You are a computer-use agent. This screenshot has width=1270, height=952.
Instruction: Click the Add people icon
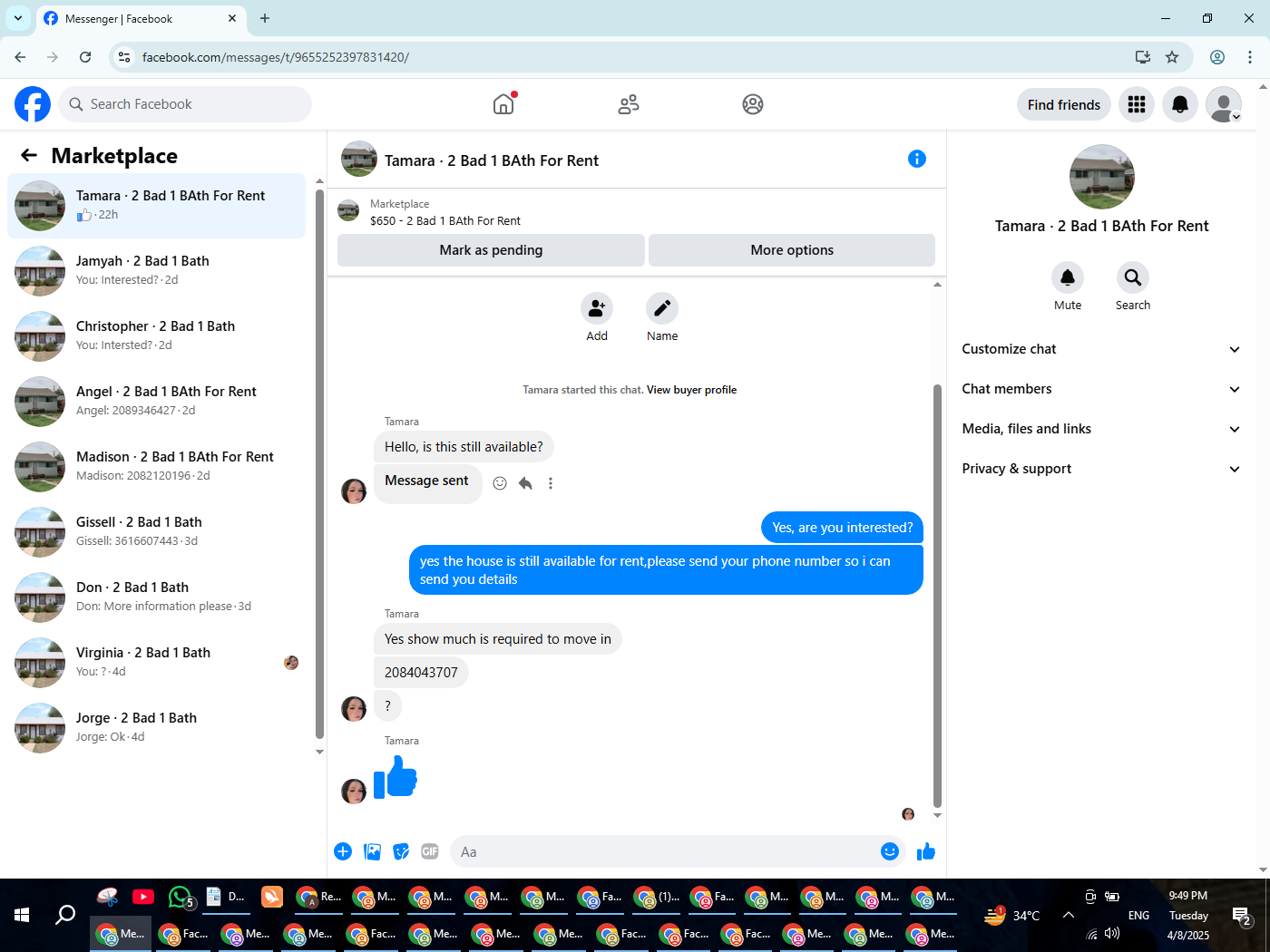click(x=597, y=308)
